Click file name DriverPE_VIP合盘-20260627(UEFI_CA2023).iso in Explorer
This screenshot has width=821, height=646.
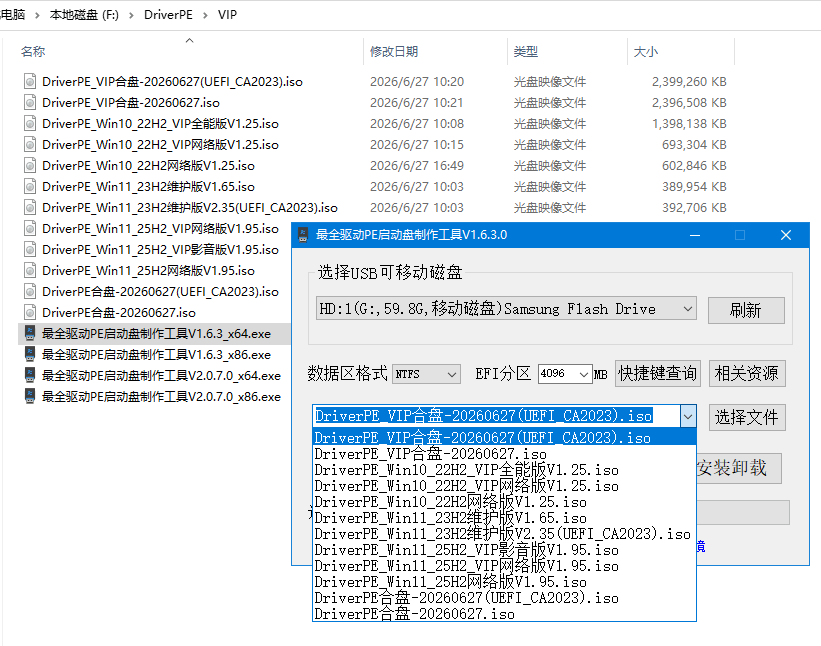click(172, 82)
